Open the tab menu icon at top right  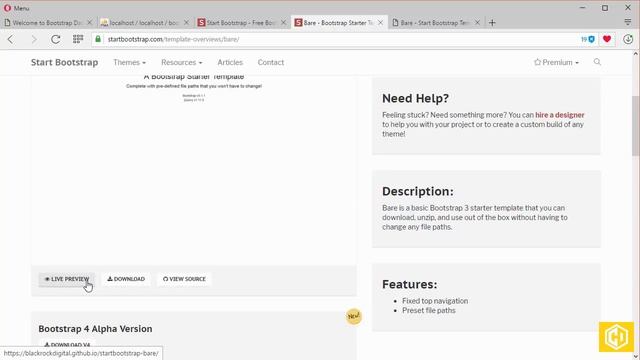coord(628,22)
